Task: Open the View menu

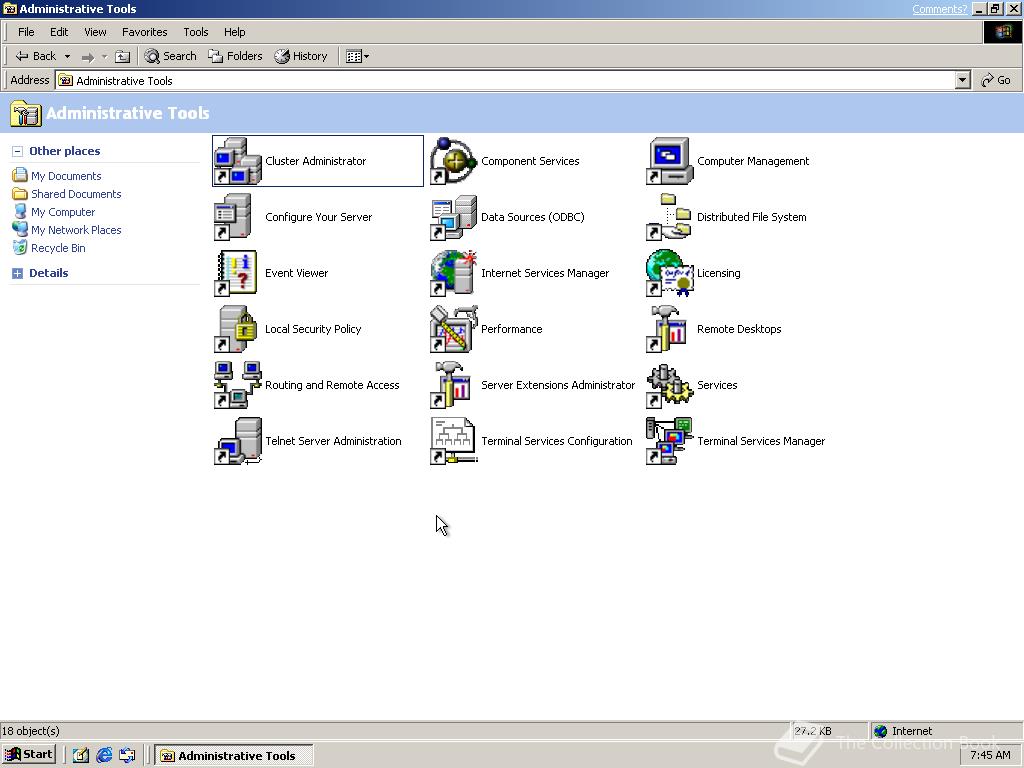Action: pos(95,32)
